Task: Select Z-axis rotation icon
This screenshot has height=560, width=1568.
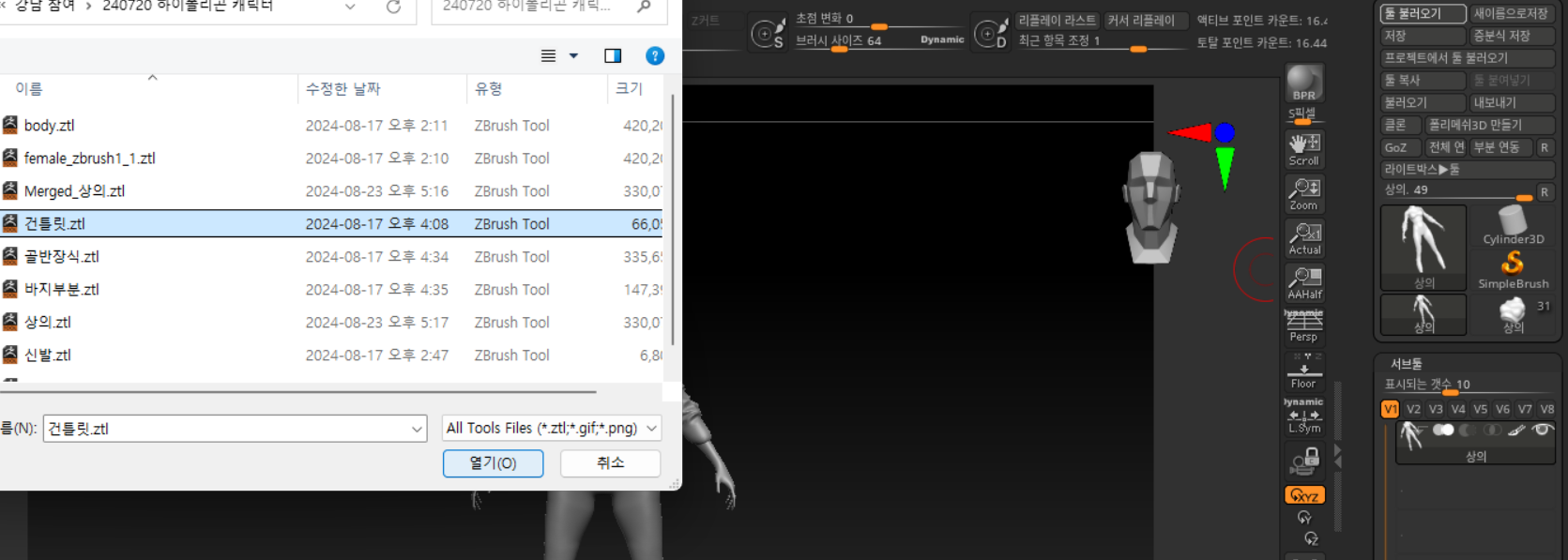Action: point(1311,538)
